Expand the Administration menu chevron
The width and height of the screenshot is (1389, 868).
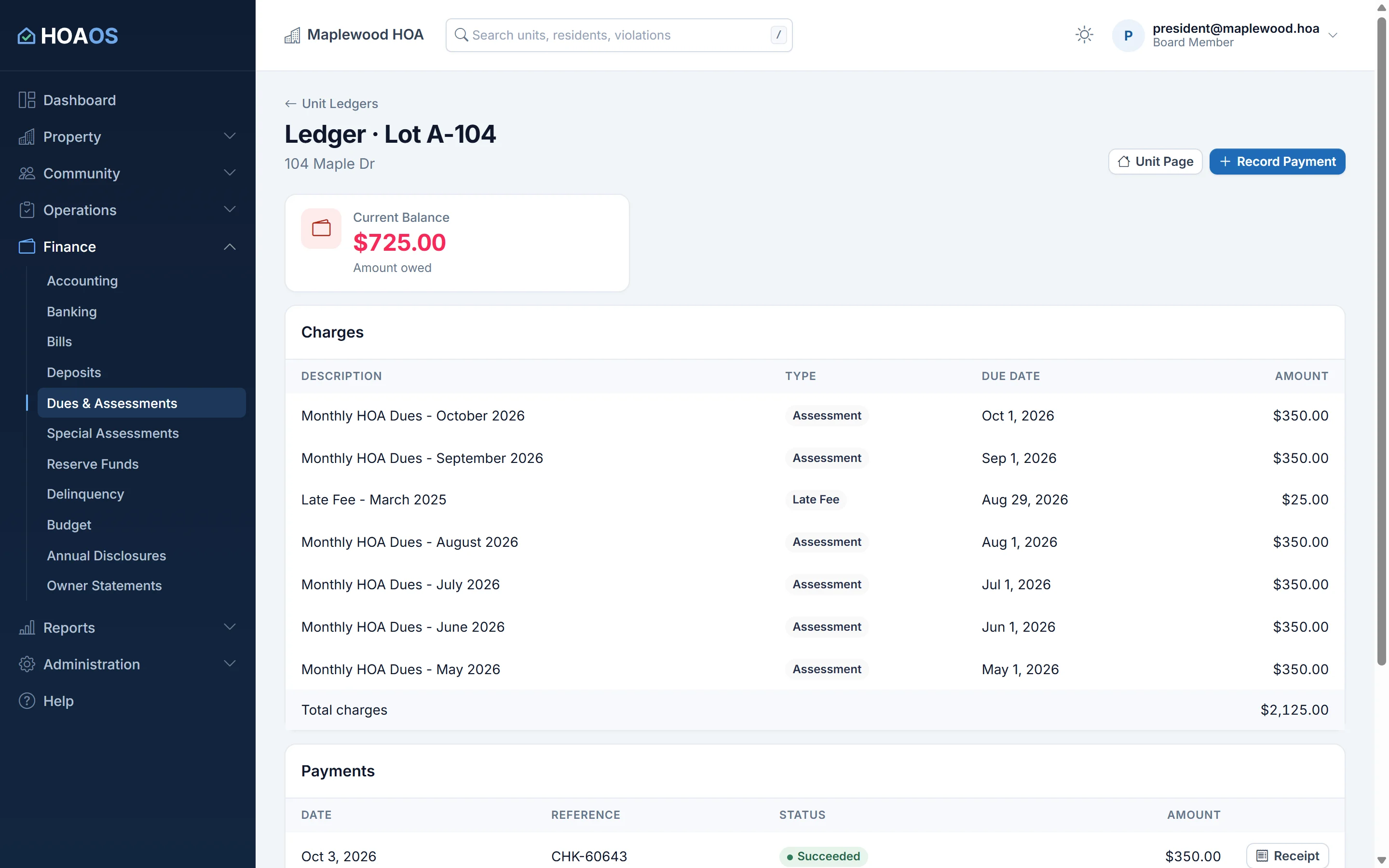click(x=230, y=664)
